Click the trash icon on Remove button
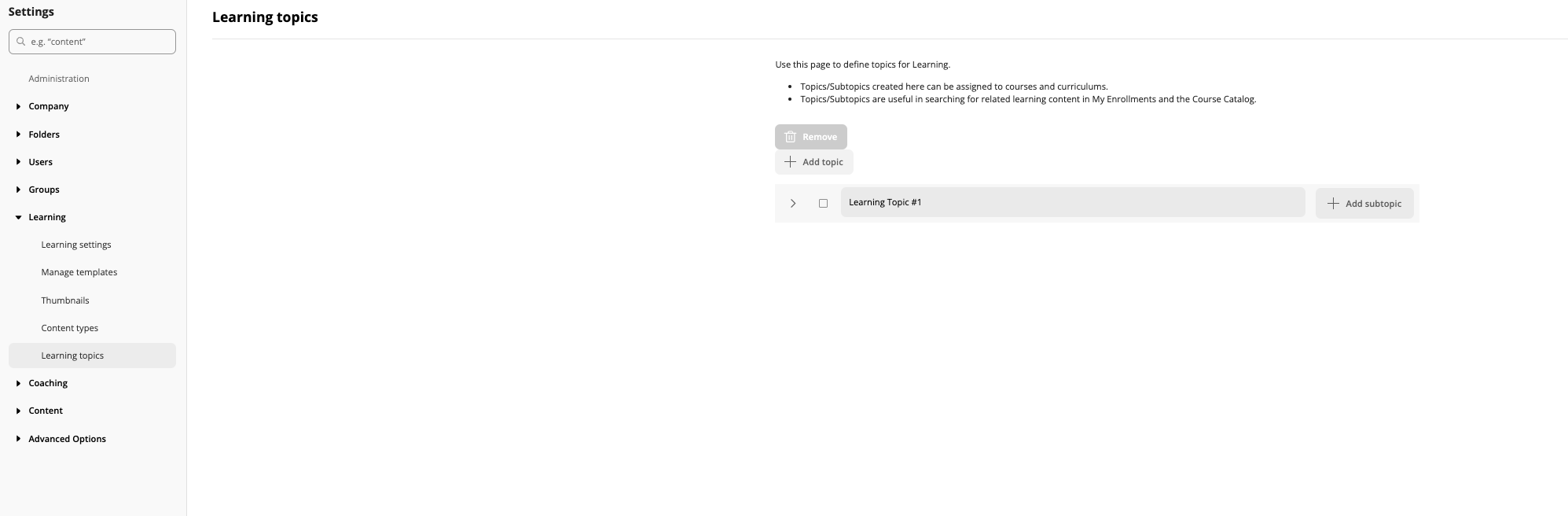 pyautogui.click(x=790, y=137)
